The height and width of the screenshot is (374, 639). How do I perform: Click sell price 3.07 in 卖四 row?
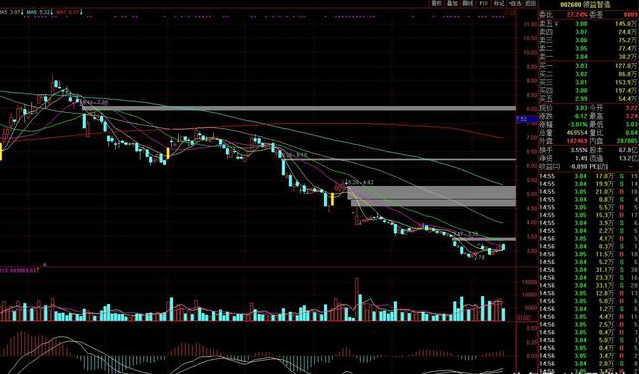pyautogui.click(x=581, y=32)
